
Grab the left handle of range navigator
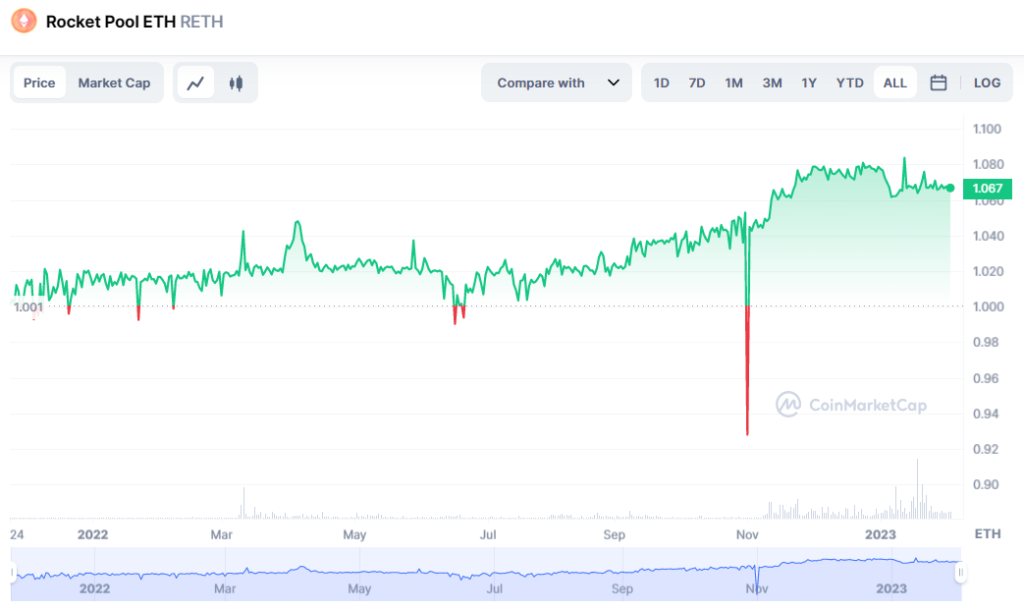pos(12,573)
